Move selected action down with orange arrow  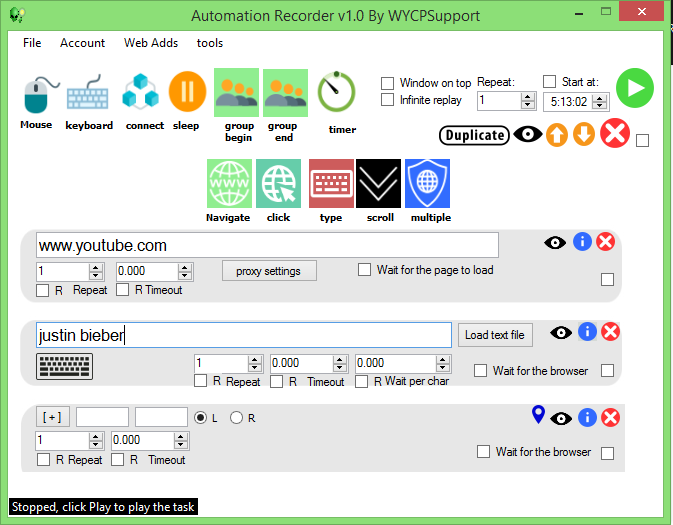[x=584, y=134]
